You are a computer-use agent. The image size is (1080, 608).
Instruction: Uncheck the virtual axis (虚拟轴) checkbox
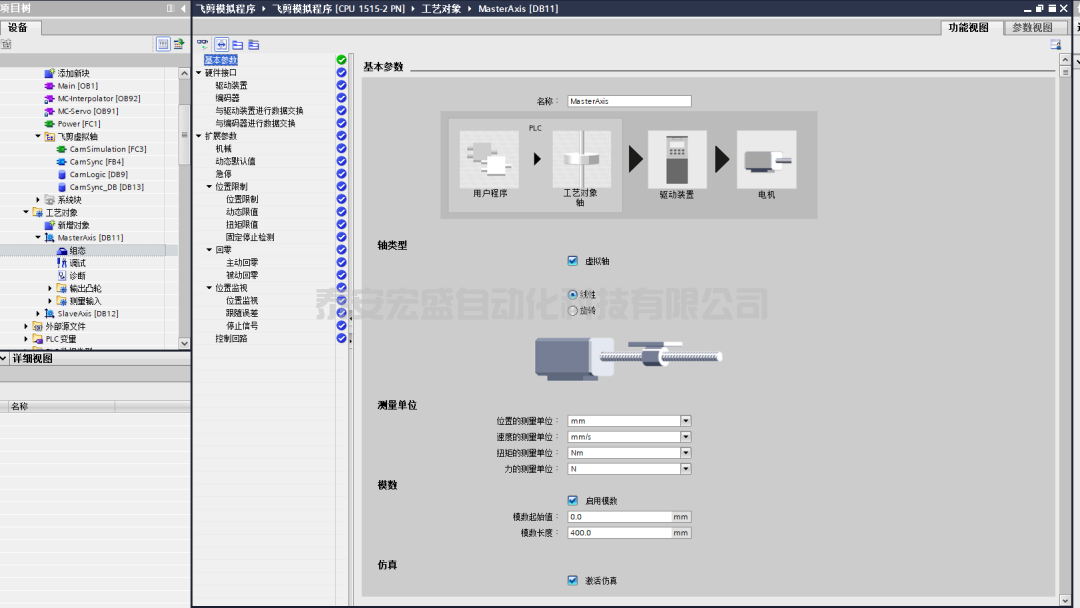[573, 261]
